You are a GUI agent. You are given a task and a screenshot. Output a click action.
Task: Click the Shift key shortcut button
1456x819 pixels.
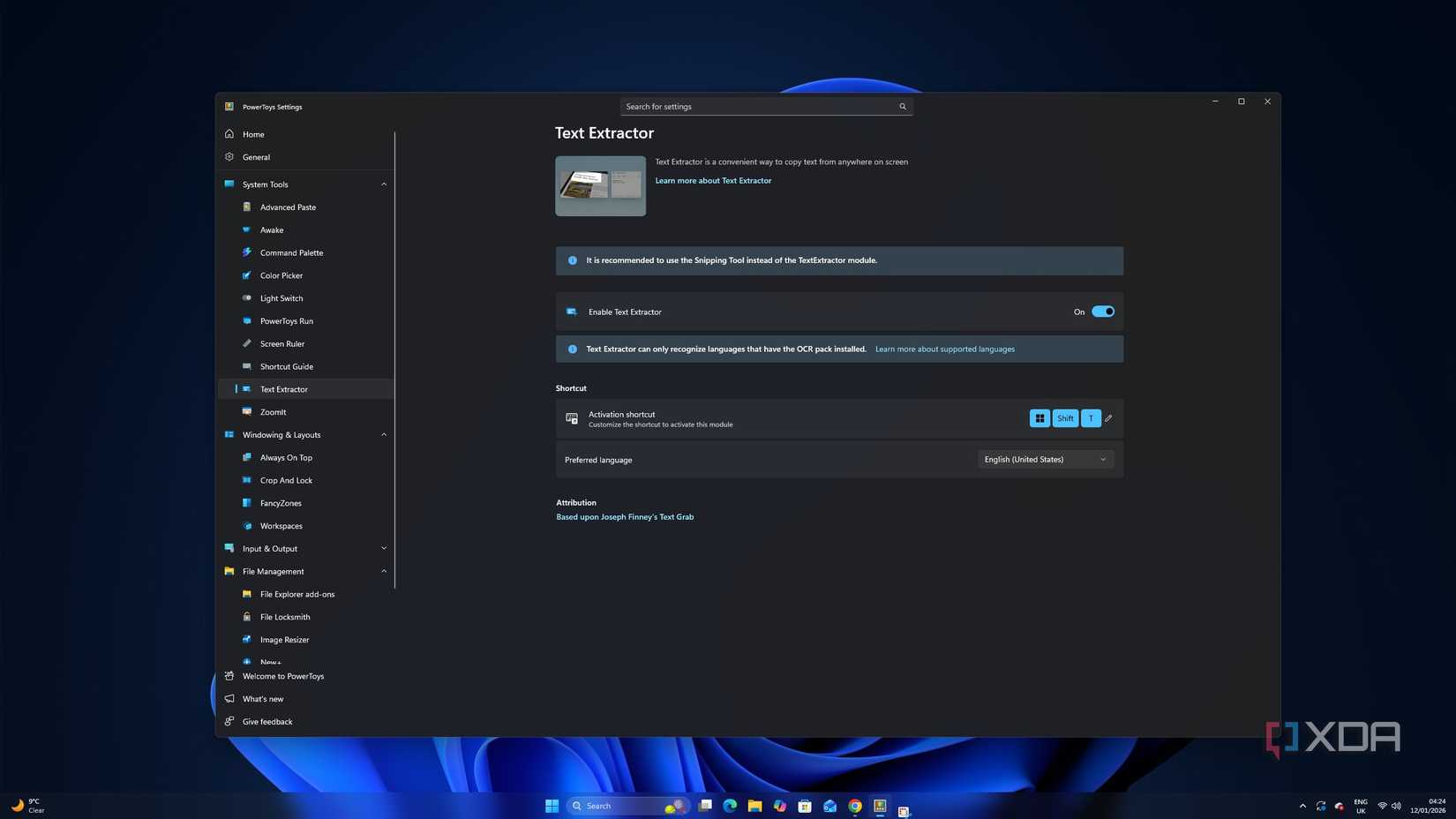point(1065,418)
